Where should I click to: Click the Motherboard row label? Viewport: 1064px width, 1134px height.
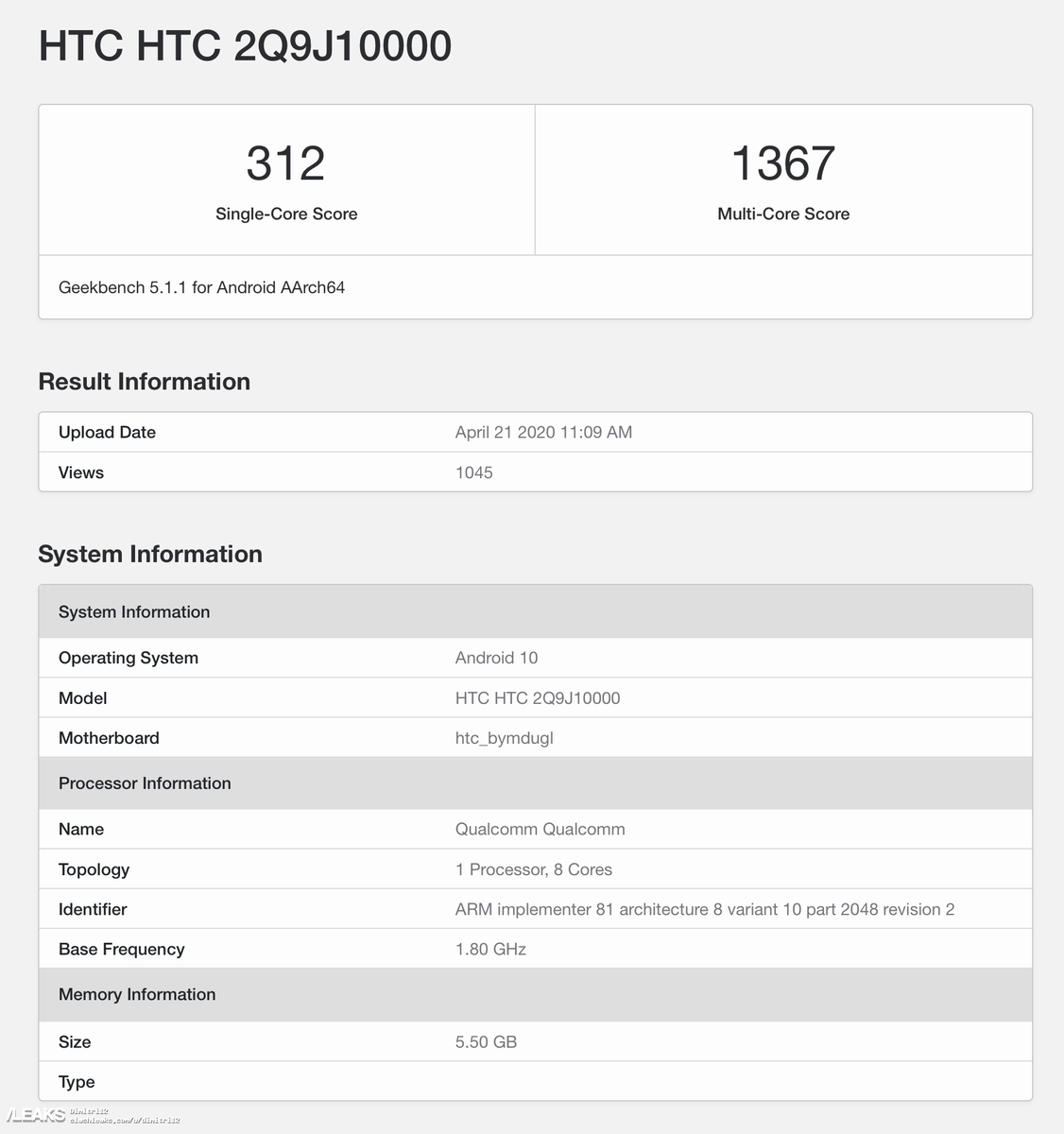(x=109, y=738)
